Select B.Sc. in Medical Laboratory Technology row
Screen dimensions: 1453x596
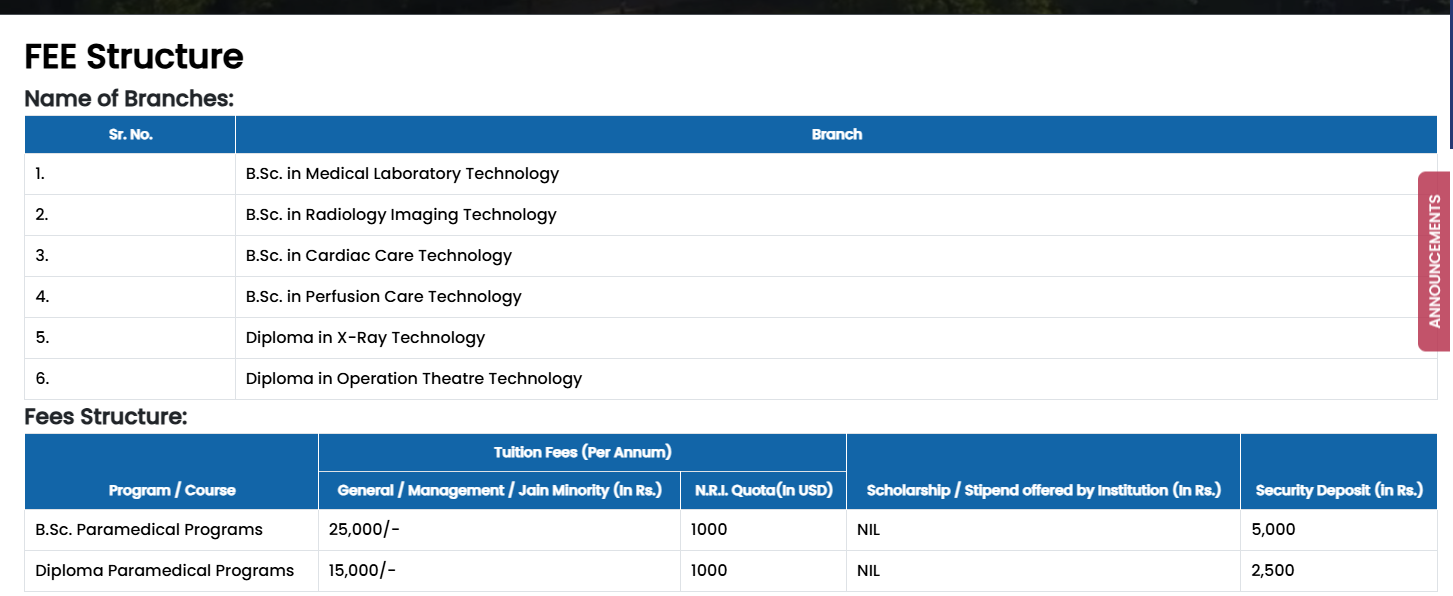click(402, 174)
